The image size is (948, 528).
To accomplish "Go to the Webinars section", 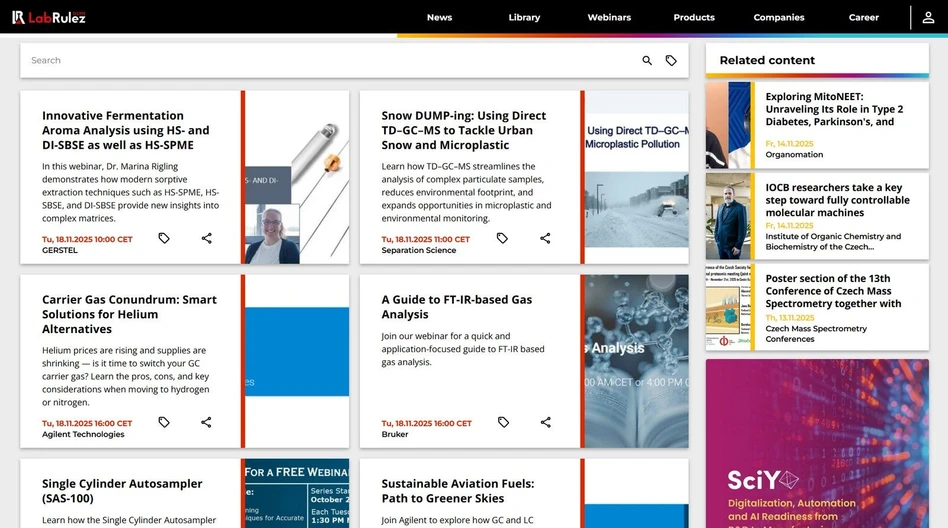I will 609,18.
